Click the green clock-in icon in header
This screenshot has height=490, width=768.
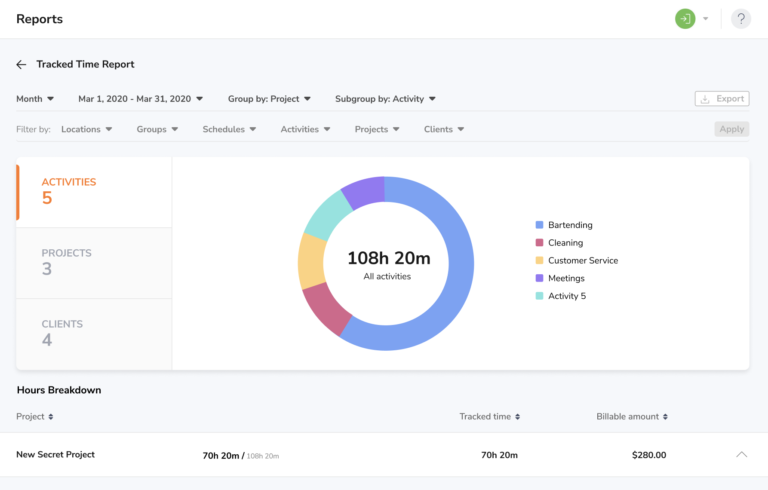(x=685, y=18)
